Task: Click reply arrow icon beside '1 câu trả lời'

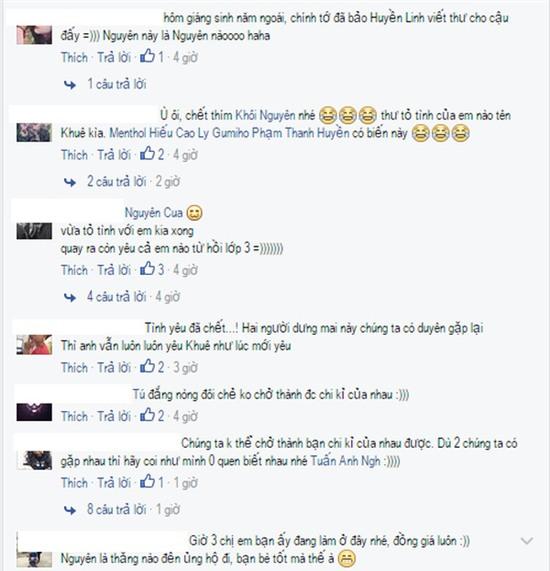Action: tap(70, 85)
